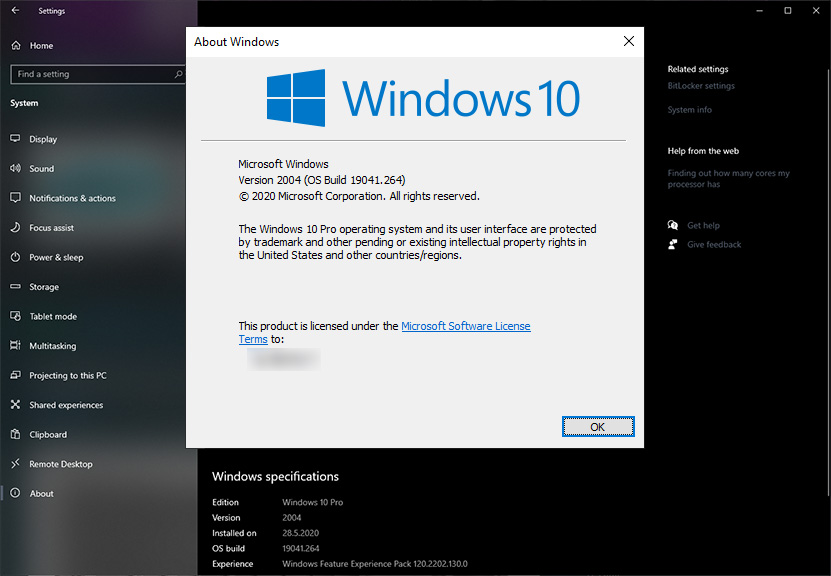Click the Microsoft Windows text in dialog
Screen dimensions: 831x576
click(284, 164)
